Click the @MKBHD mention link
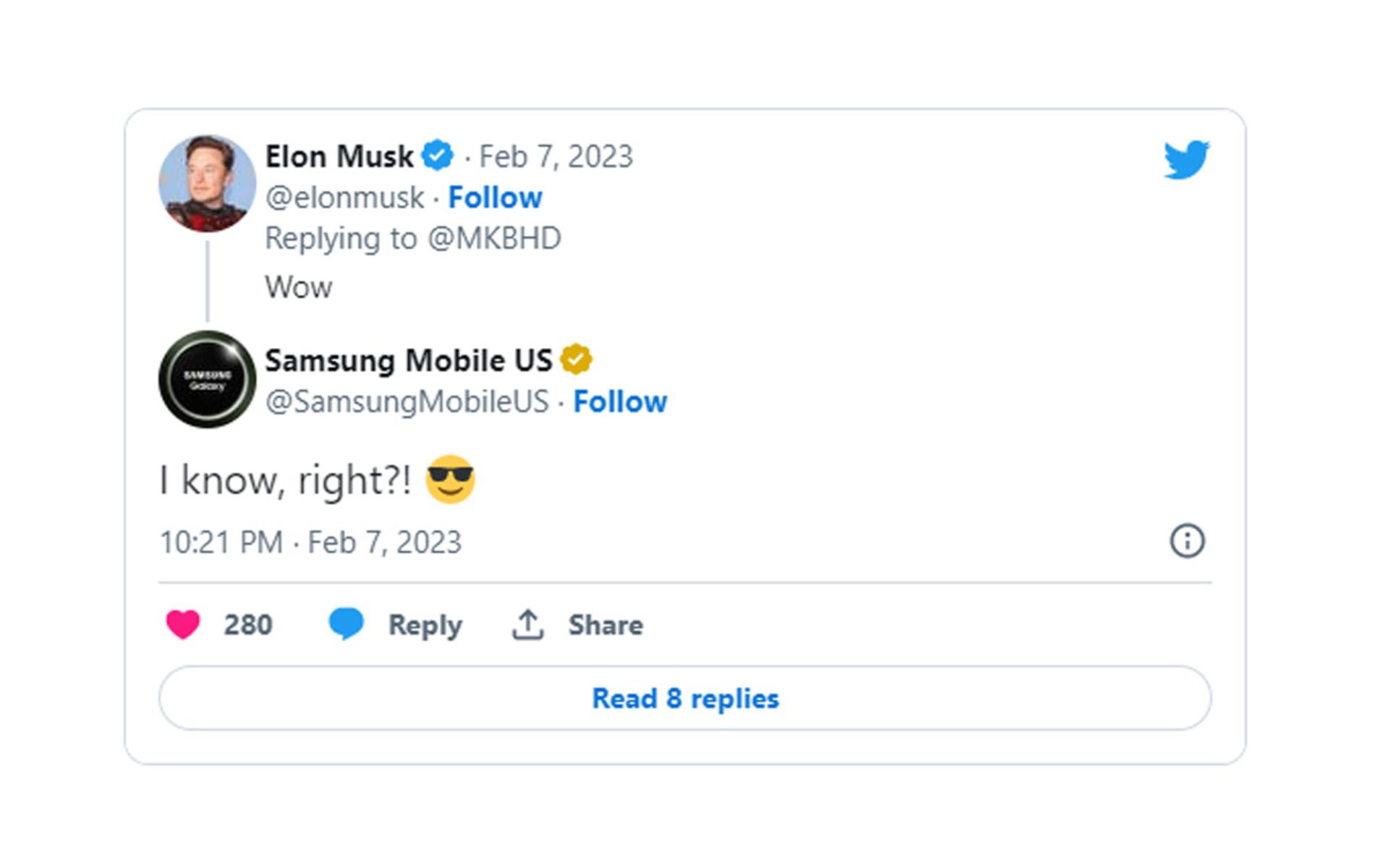 [x=494, y=238]
